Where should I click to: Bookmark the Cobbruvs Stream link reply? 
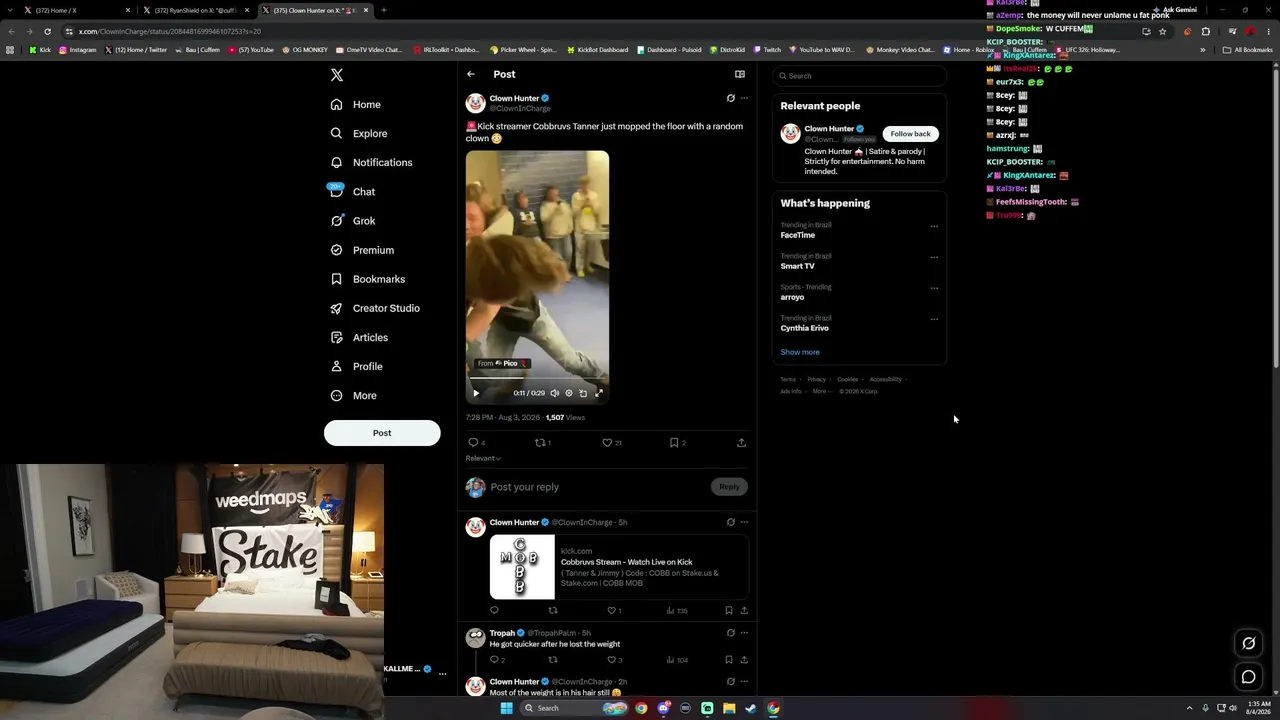[x=729, y=610]
